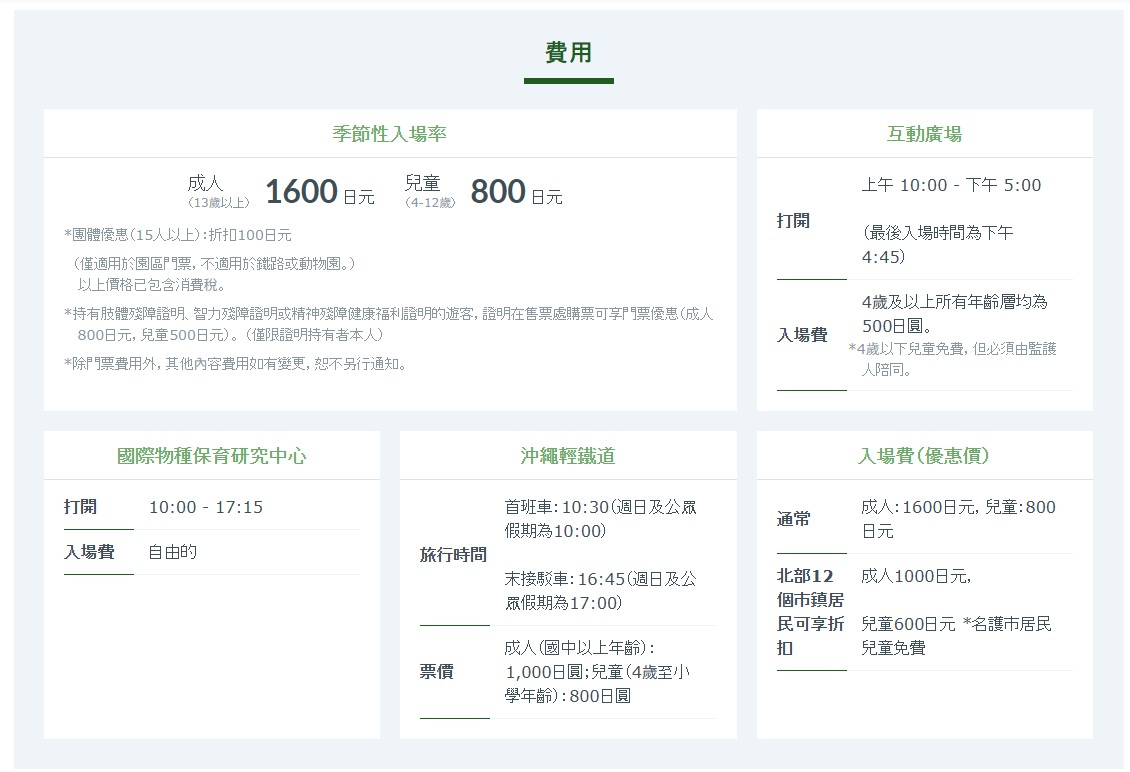Screen dimensions: 1130x772
Task: Click note about fee changes without notice
Action: pyautogui.click(x=235, y=364)
